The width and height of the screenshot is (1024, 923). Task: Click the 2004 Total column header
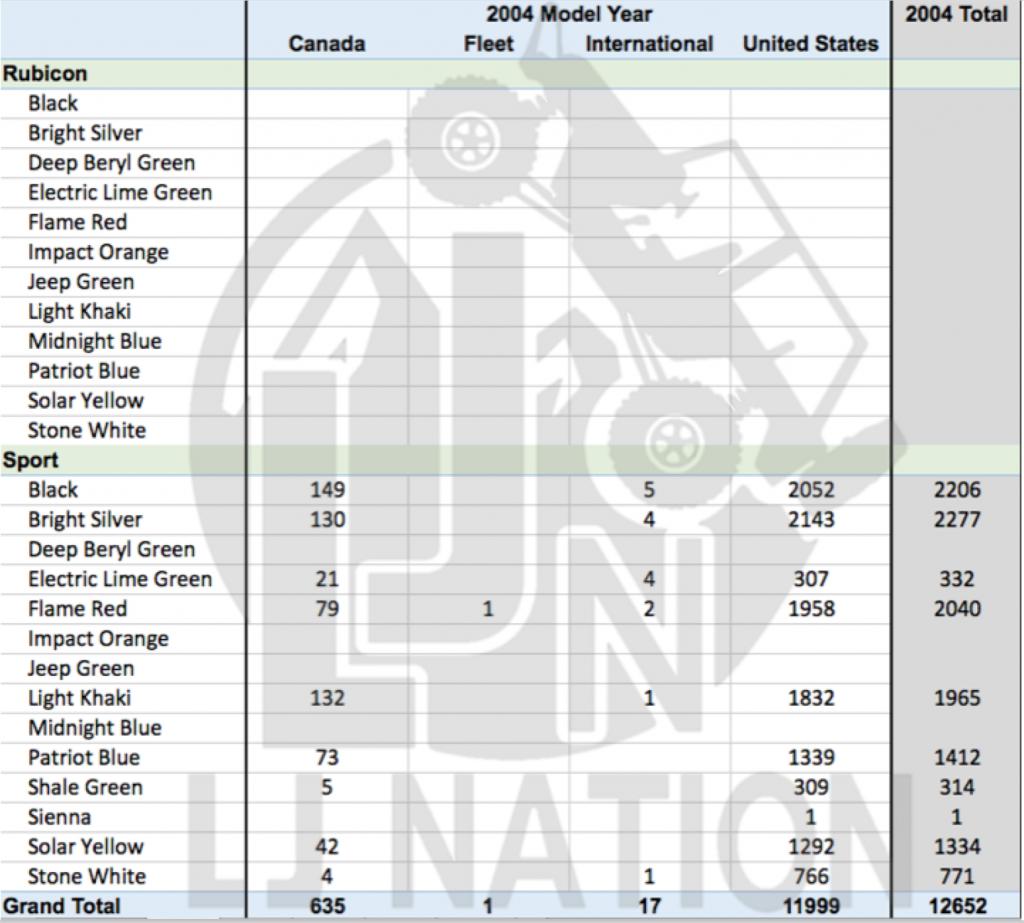click(x=957, y=15)
